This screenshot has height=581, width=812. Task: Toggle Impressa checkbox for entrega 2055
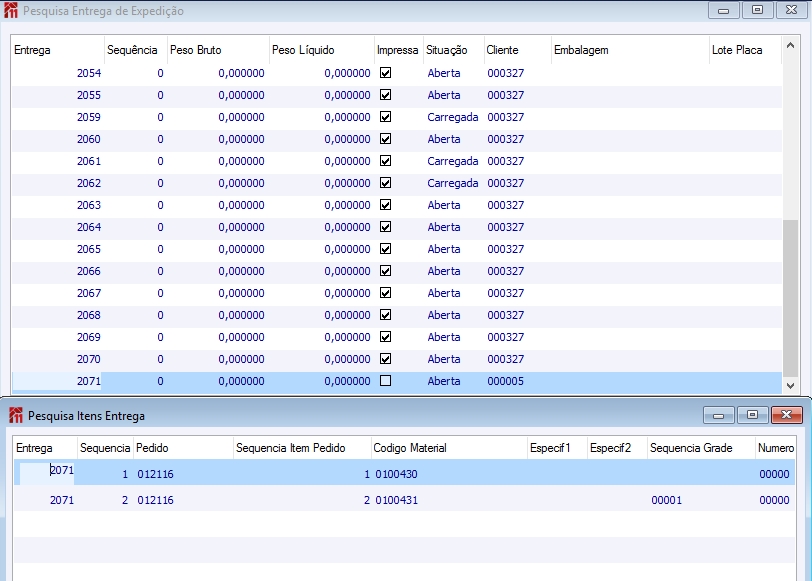[385, 95]
